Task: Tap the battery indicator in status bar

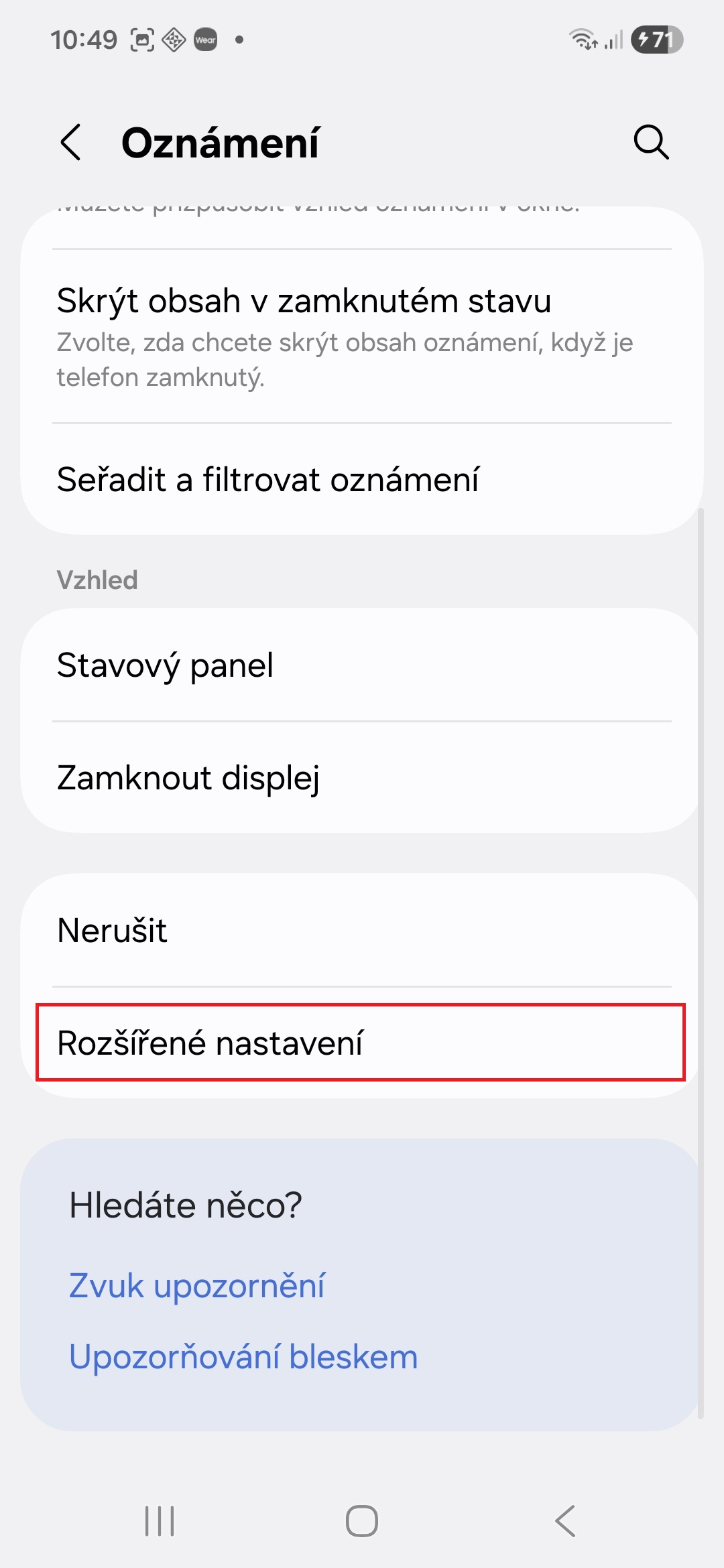Action: (656, 40)
